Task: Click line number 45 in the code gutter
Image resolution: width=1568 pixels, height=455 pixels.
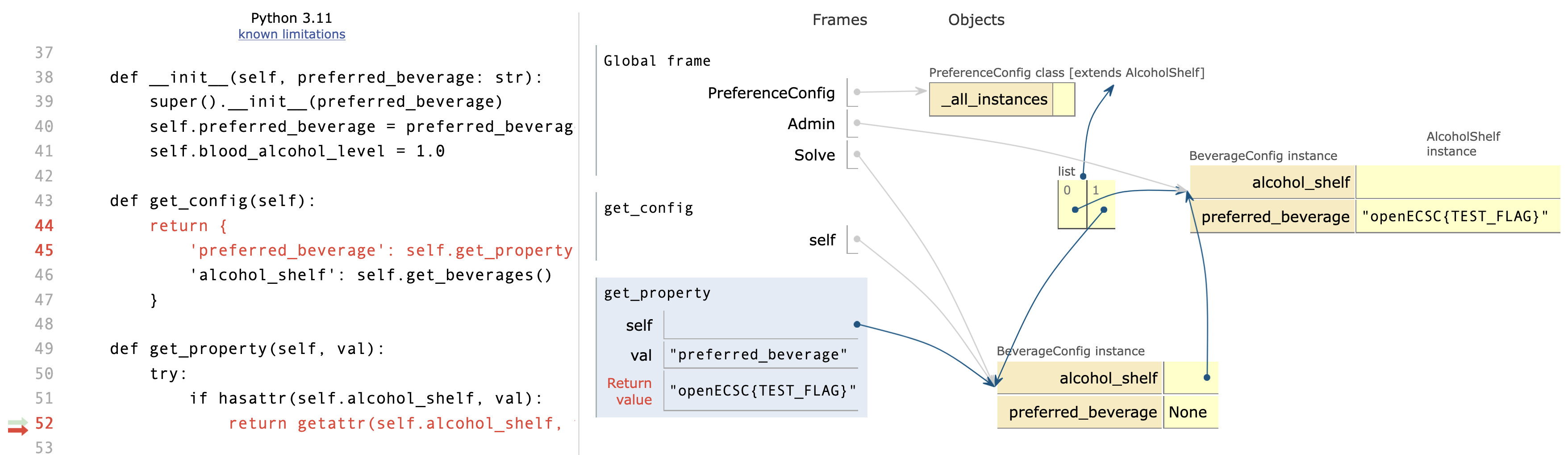Action: click(44, 250)
